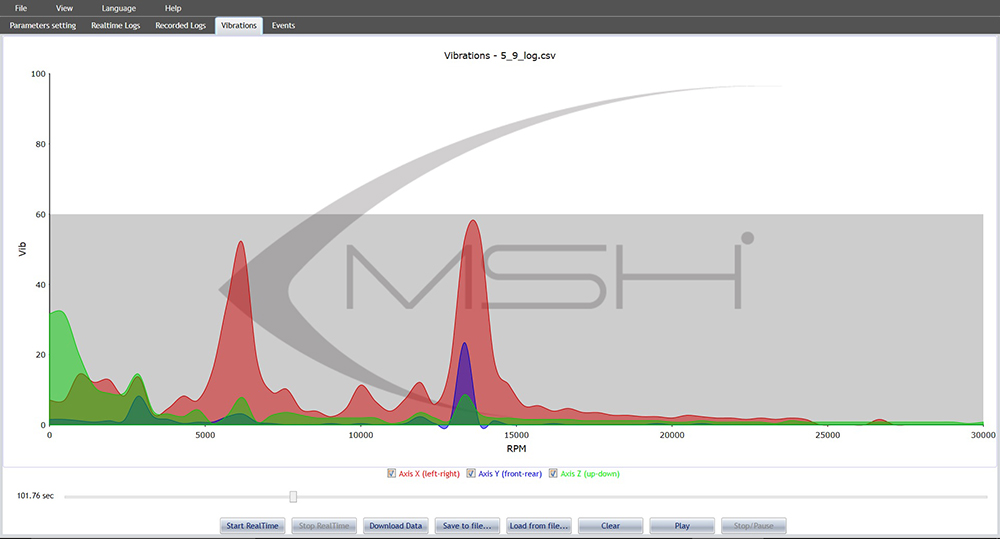Clear the vibration chart data
The height and width of the screenshot is (539, 1000).
point(610,526)
